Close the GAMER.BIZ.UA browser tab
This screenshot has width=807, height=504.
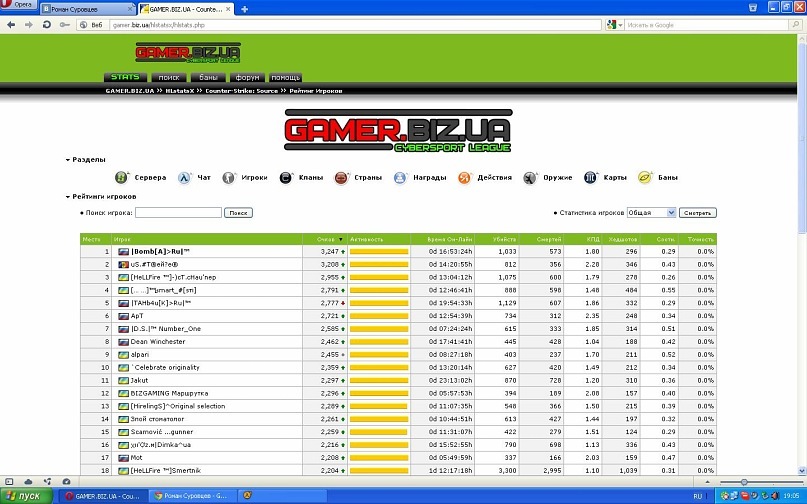coord(228,9)
